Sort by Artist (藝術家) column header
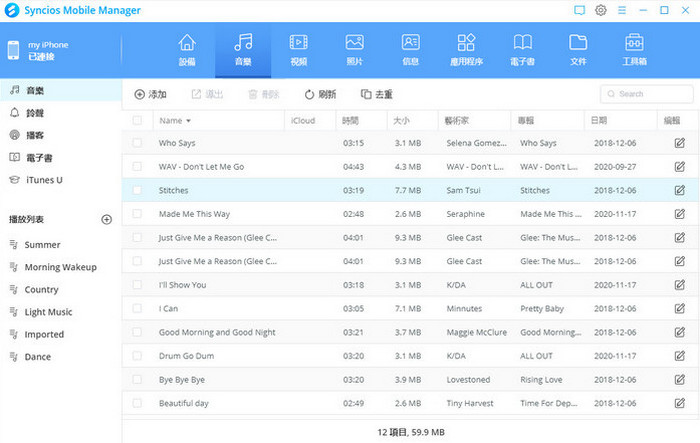This screenshot has height=443, width=700. tap(475, 121)
